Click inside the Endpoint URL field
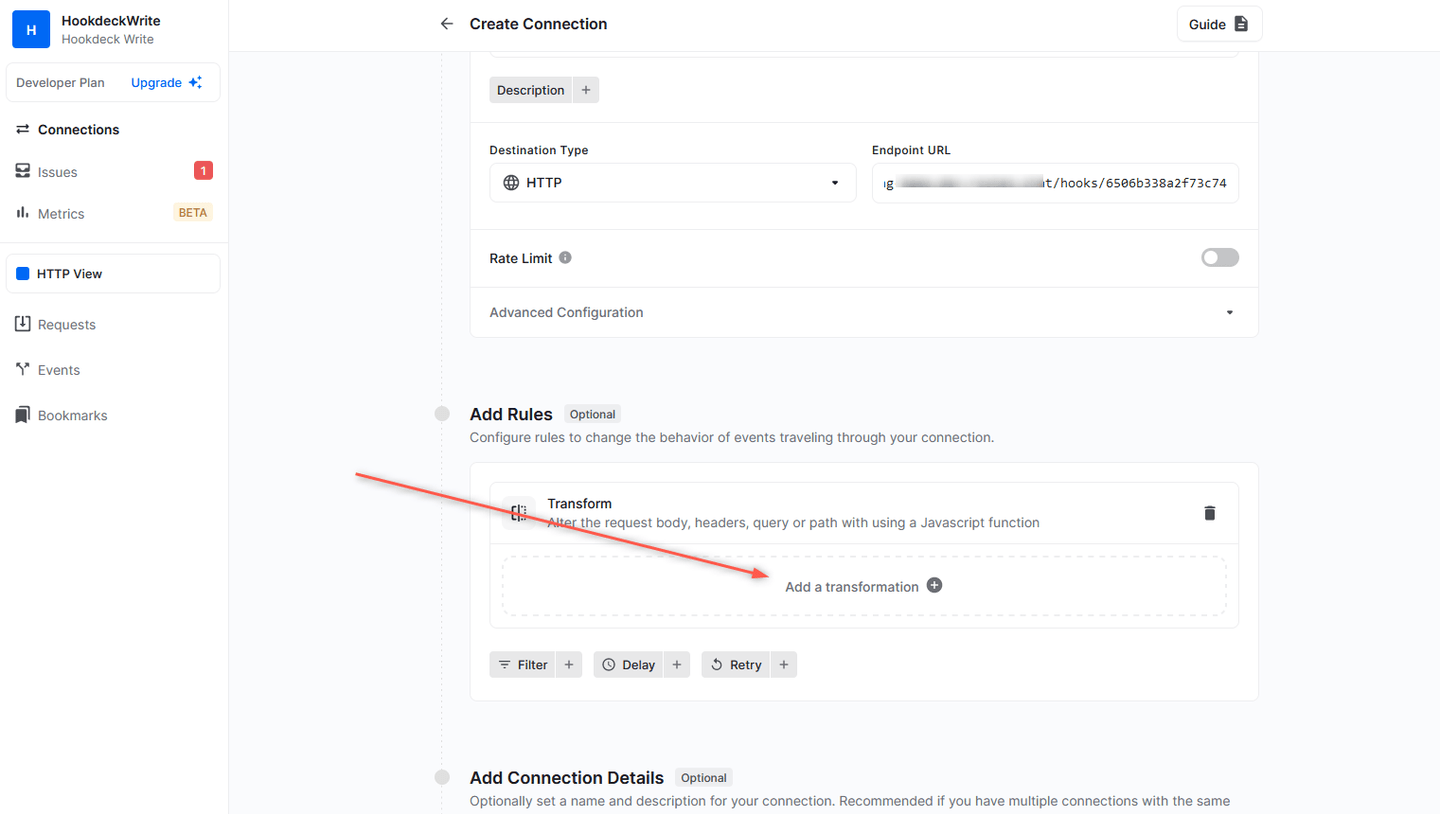This screenshot has height=814, width=1440. point(1055,182)
